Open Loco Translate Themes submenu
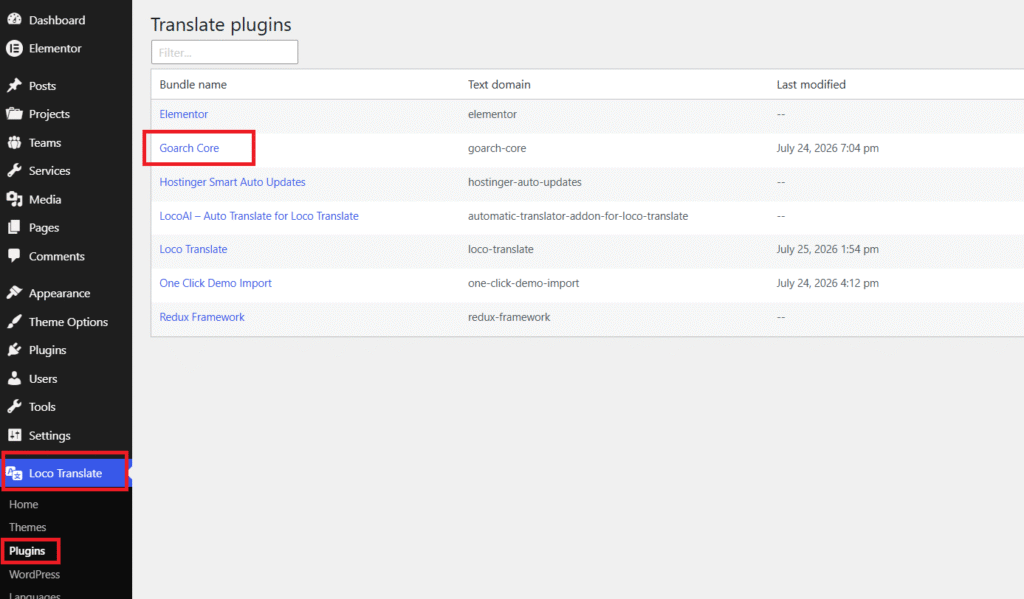The image size is (1024, 599). (x=27, y=527)
